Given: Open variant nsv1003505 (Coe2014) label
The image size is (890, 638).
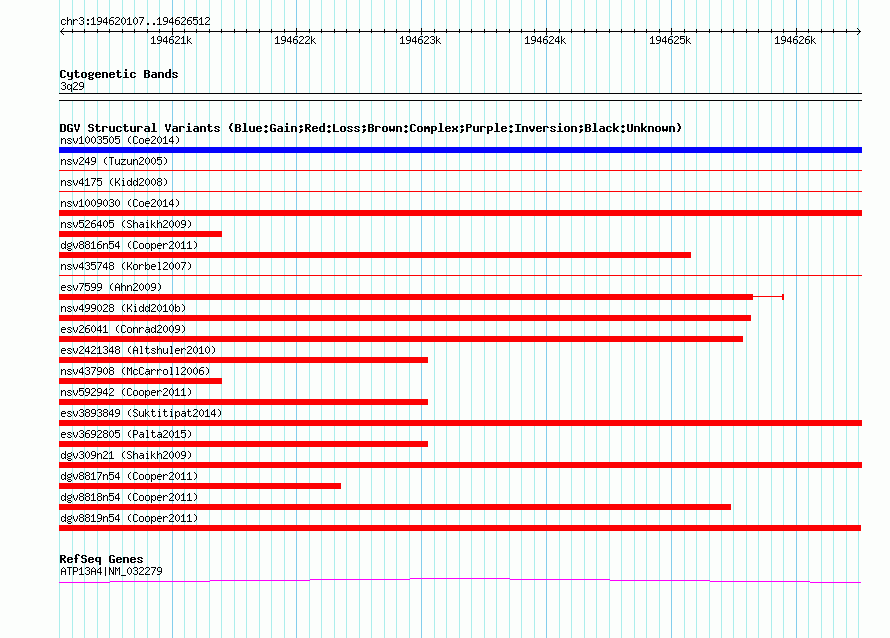Looking at the screenshot, I should coord(120,140).
